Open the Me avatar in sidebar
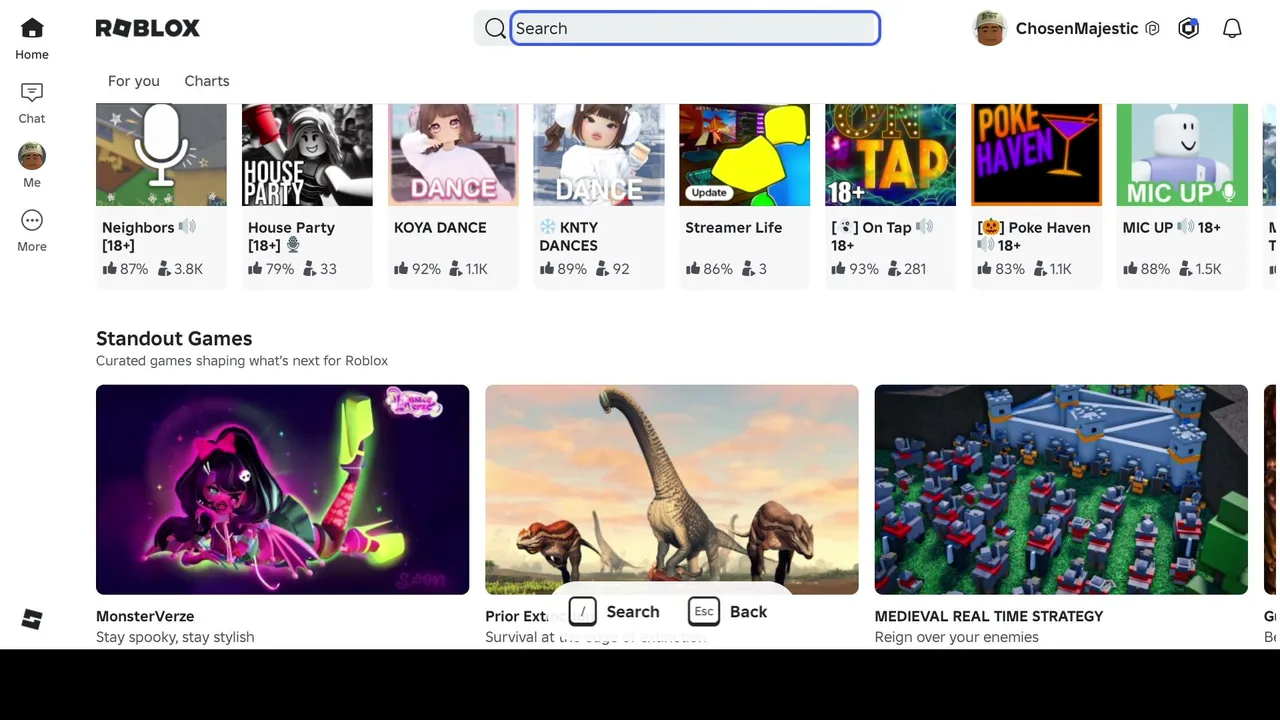 tap(32, 156)
